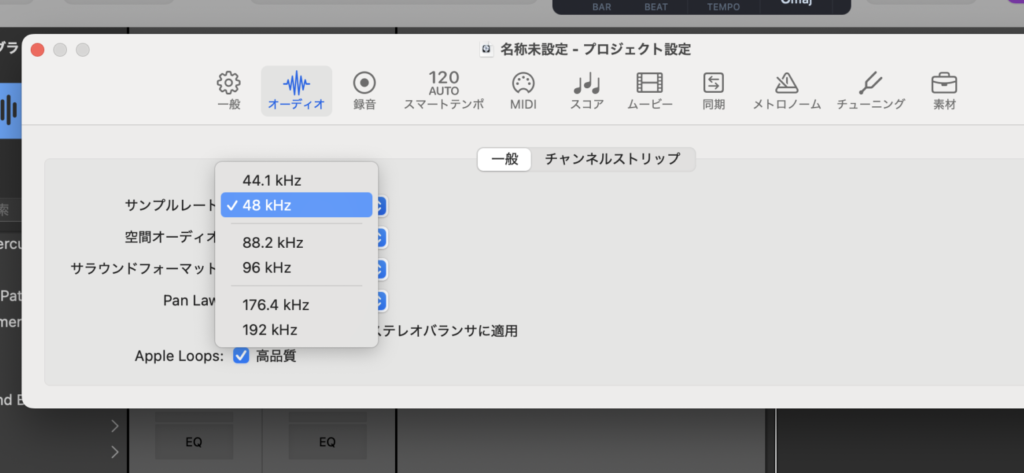The width and height of the screenshot is (1024, 473).
Task: Open the スコア notes pane
Action: click(x=586, y=90)
